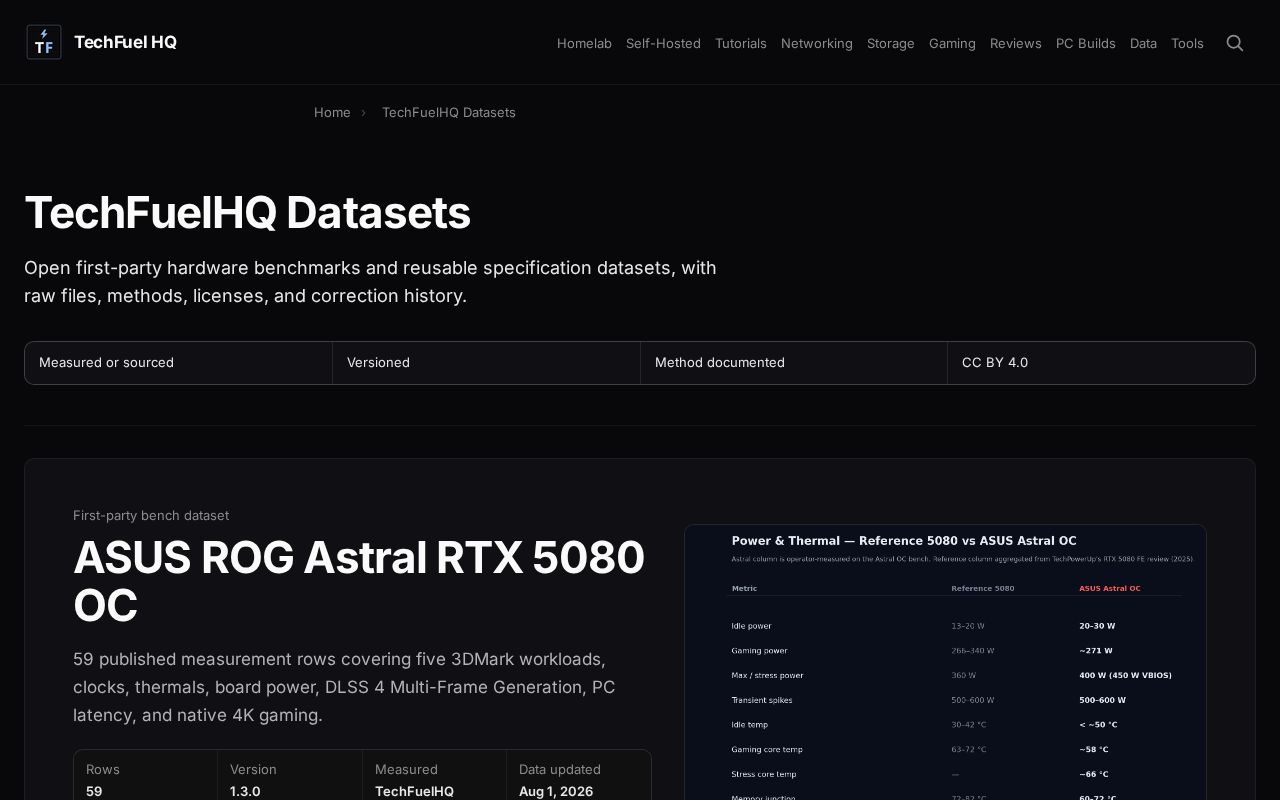1280x800 pixels.
Task: Click the Version 1.3.0 cell
Action: coord(290,776)
